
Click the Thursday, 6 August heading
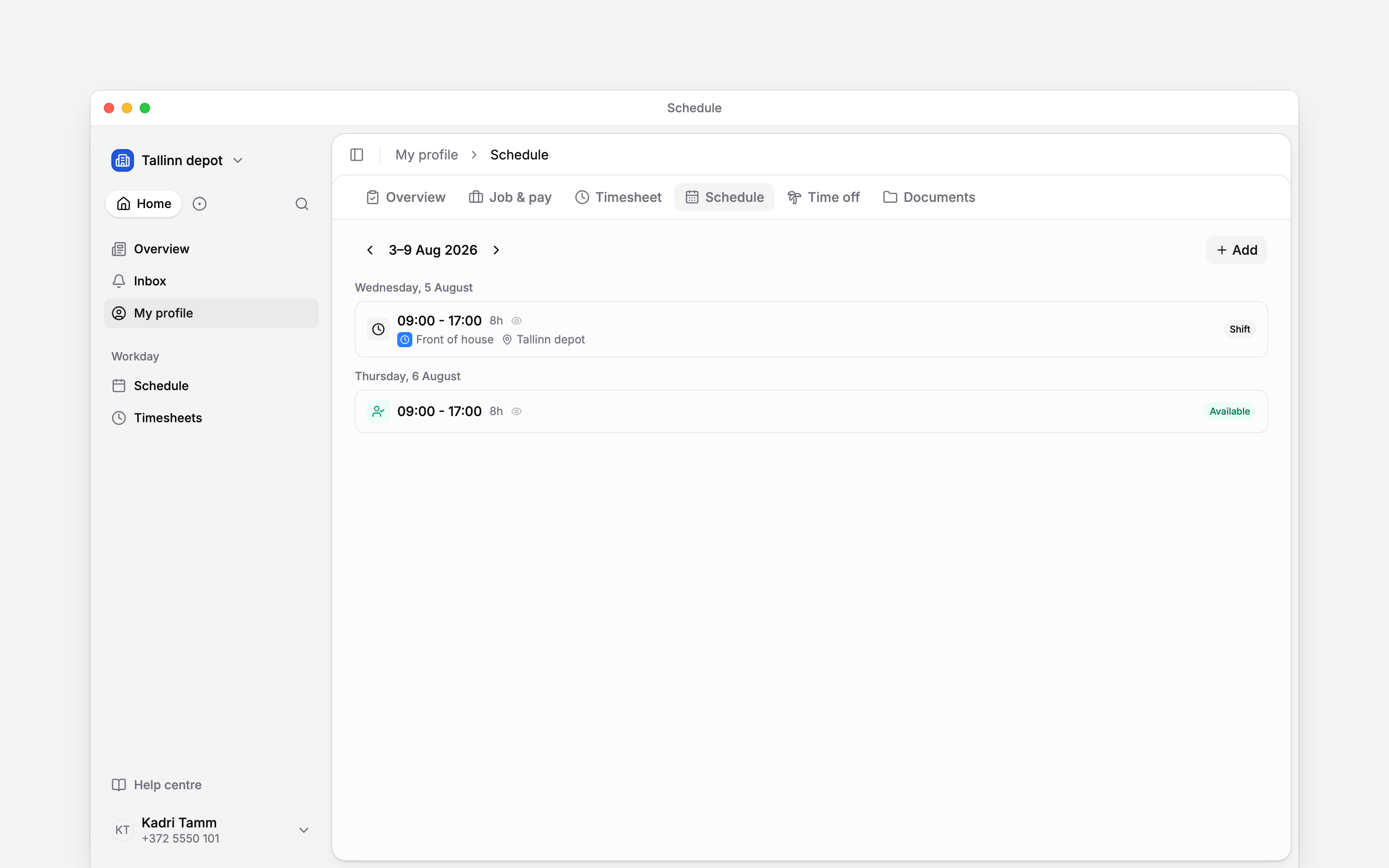[x=408, y=376]
